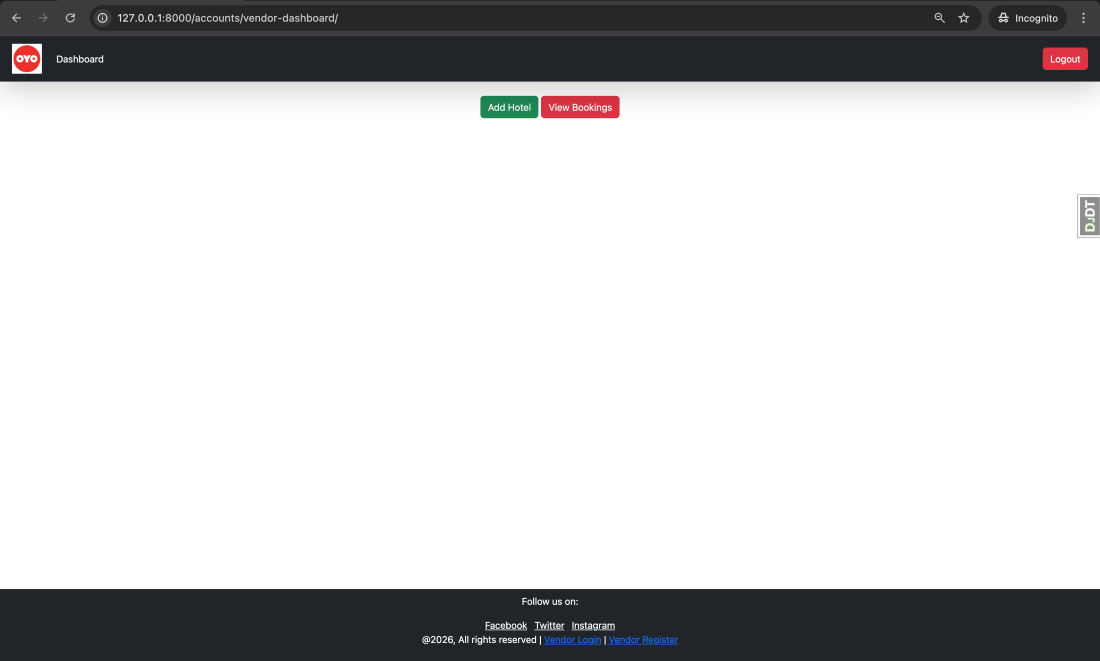This screenshot has height=661, width=1100.
Task: Open the zoom magnifier icon in address bar
Action: coord(939,18)
